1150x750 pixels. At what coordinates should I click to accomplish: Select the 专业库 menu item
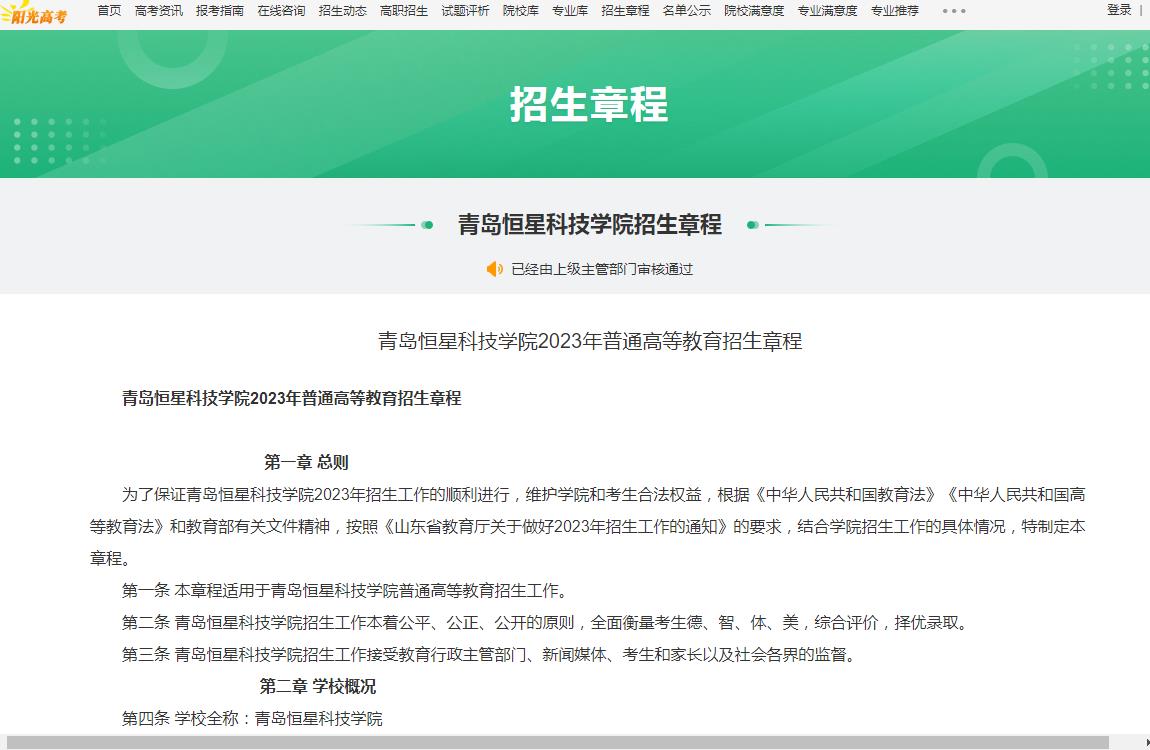tap(570, 10)
